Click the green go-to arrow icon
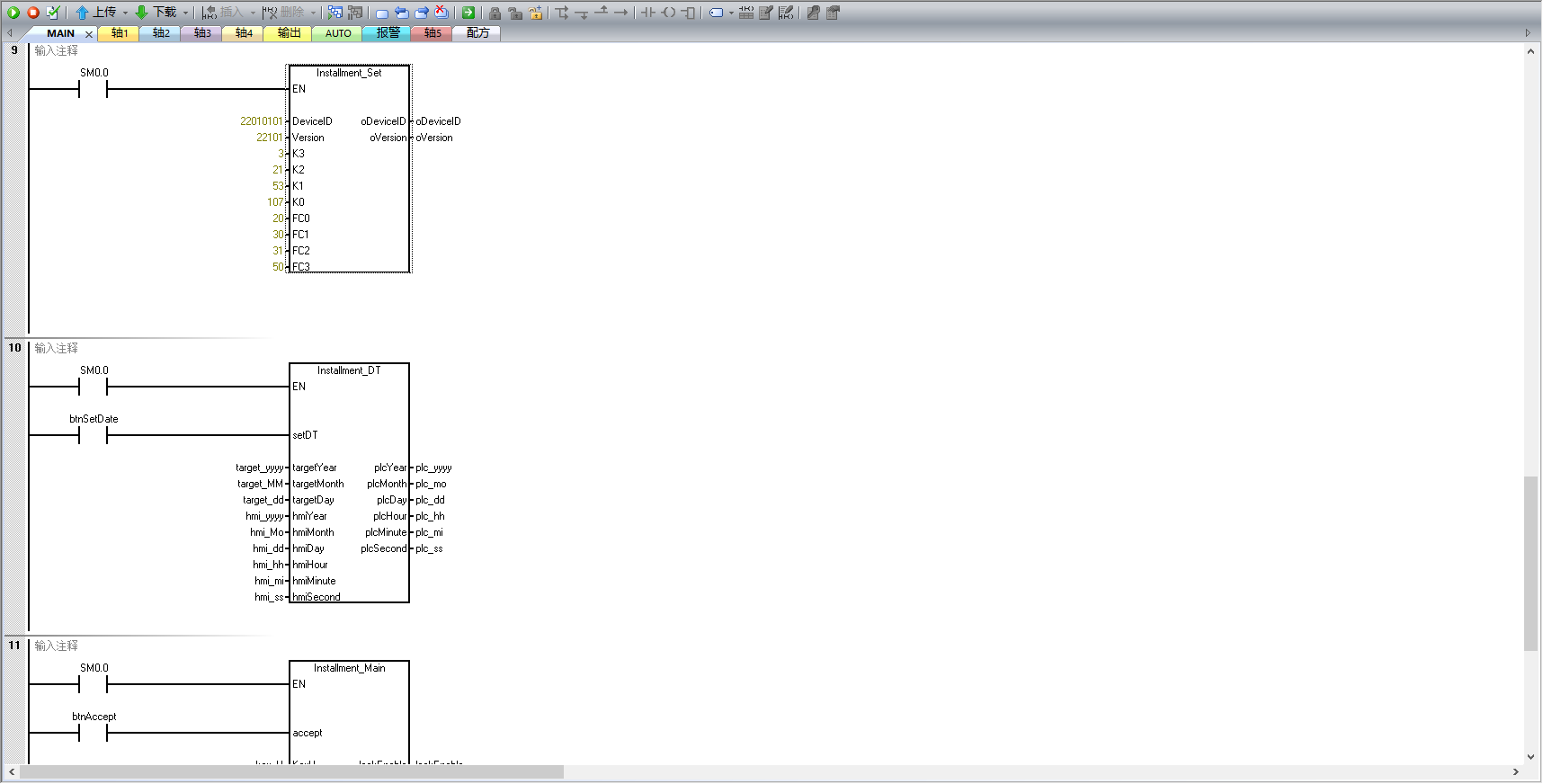1543x784 pixels. point(468,13)
